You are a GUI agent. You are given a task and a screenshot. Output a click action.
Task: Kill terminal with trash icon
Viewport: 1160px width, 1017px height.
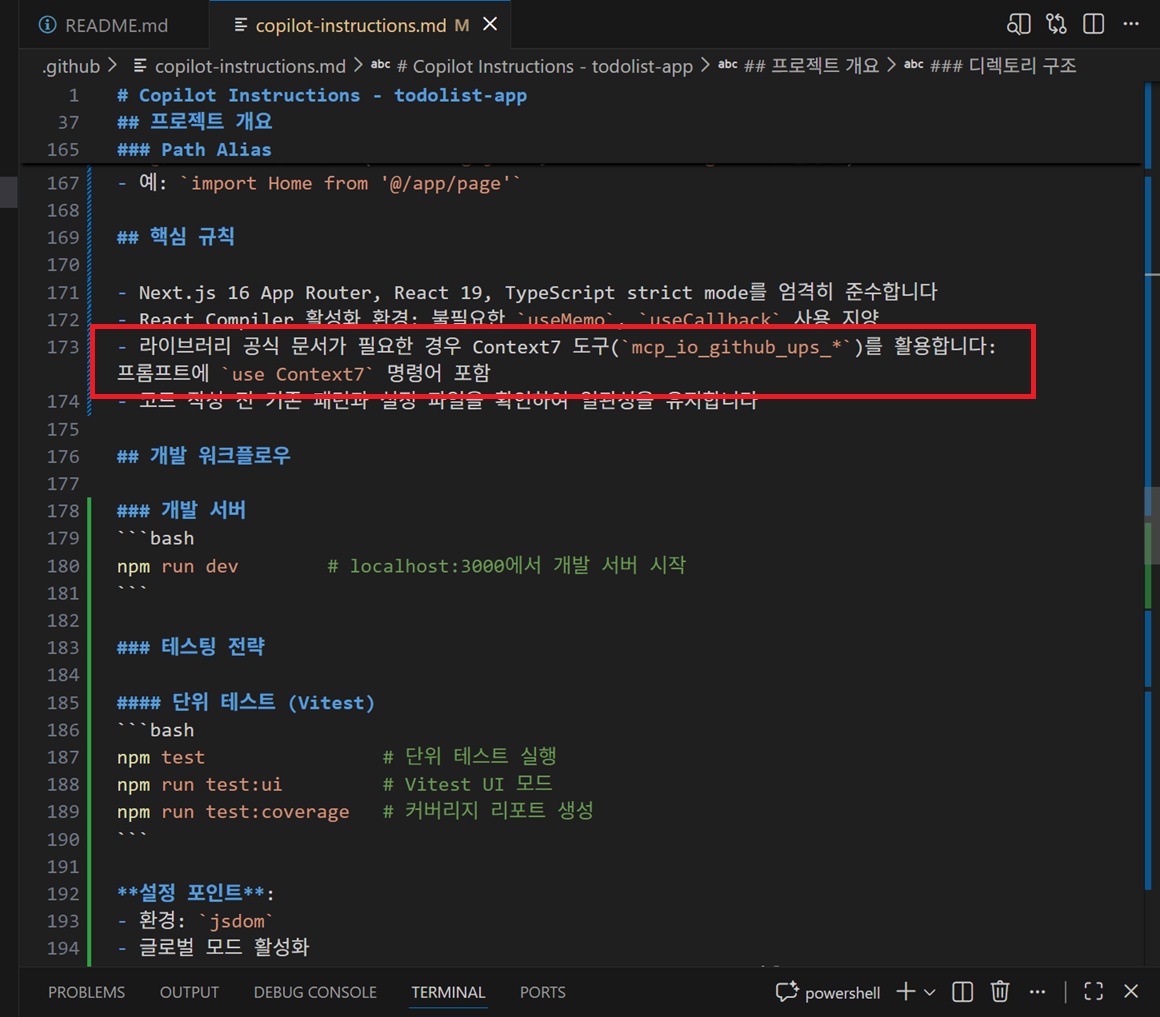coord(999,992)
